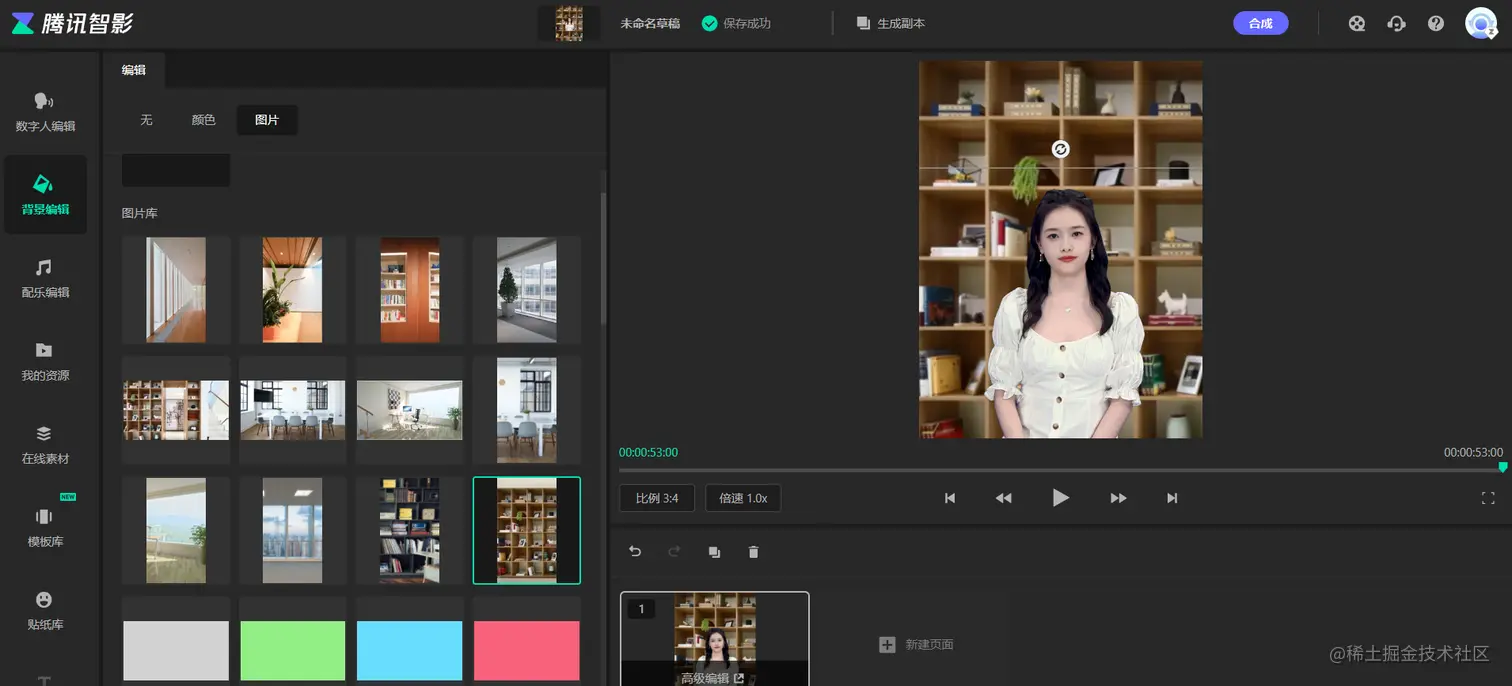Select the 无 background option

click(146, 120)
